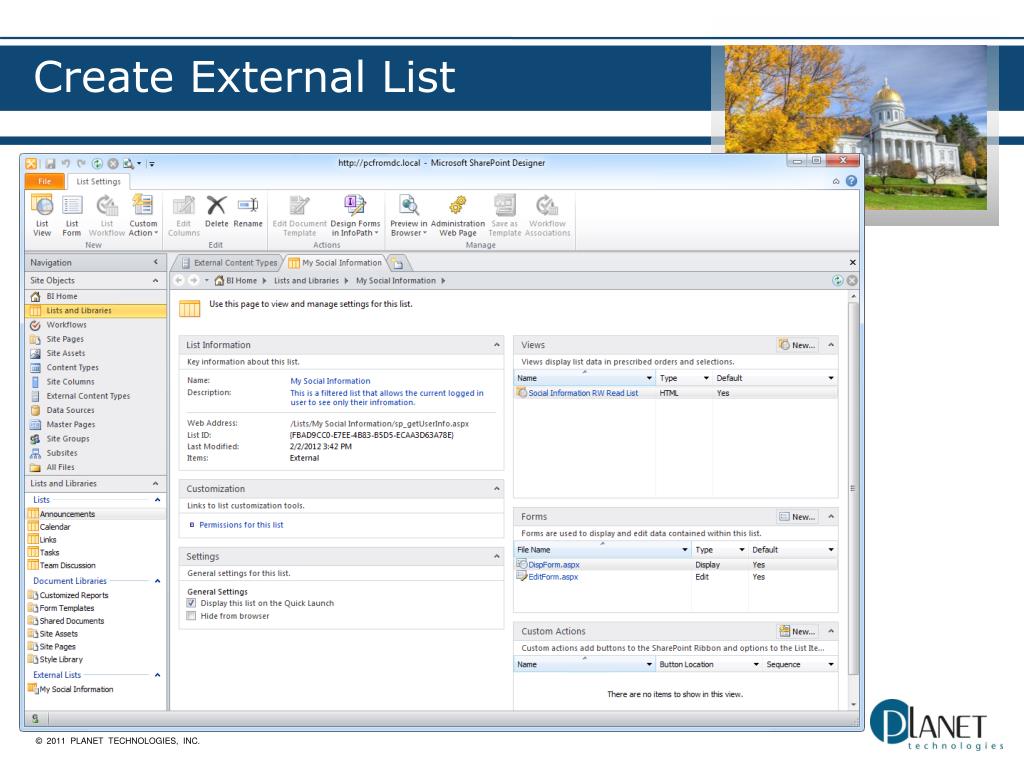Click Permissions for this list link
1024x768 pixels.
click(241, 525)
